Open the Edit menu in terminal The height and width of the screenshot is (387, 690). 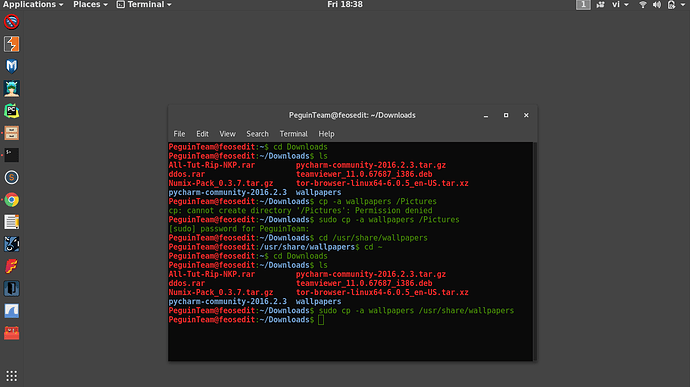point(202,134)
